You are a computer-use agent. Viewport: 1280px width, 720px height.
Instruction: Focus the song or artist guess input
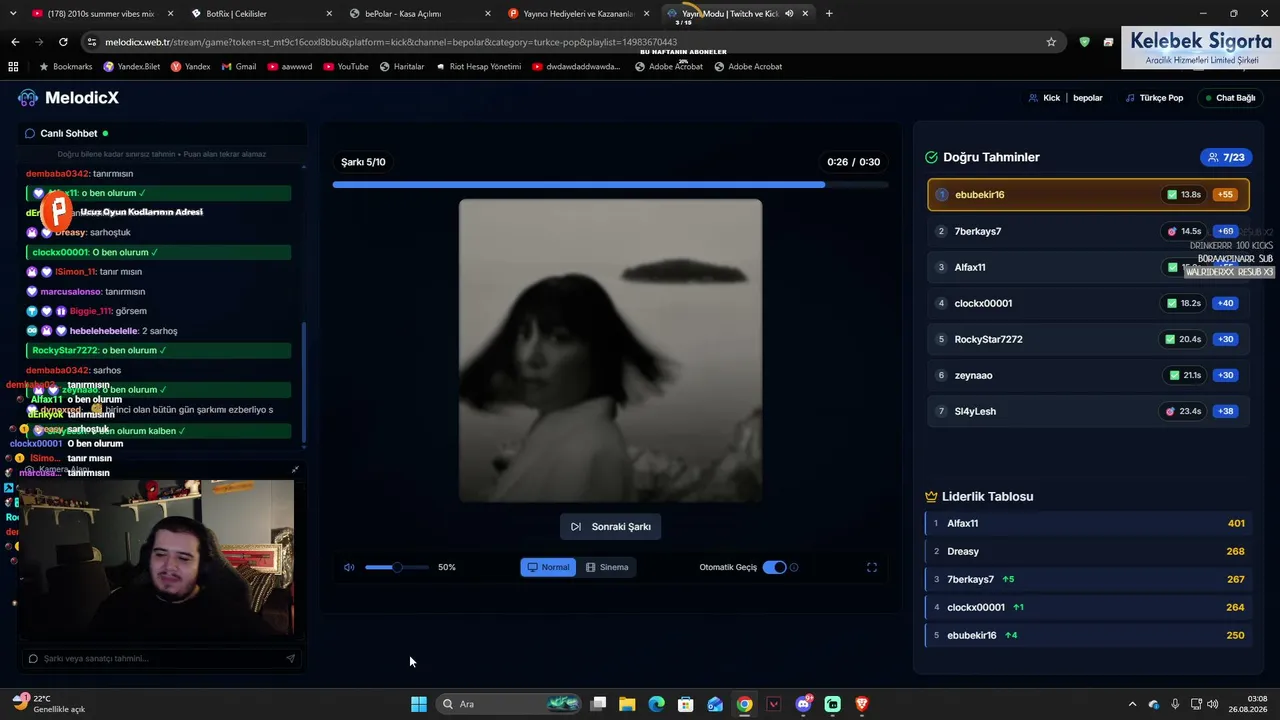click(163, 658)
